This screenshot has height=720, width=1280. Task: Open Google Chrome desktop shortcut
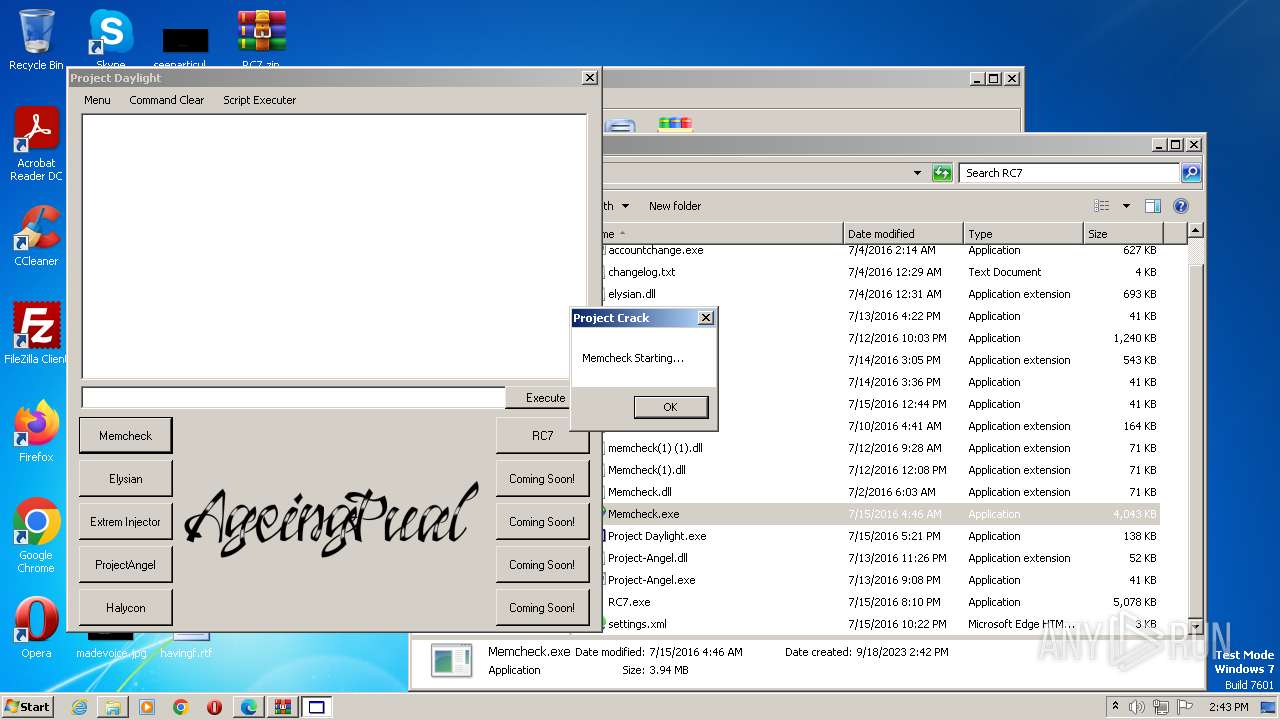36,535
